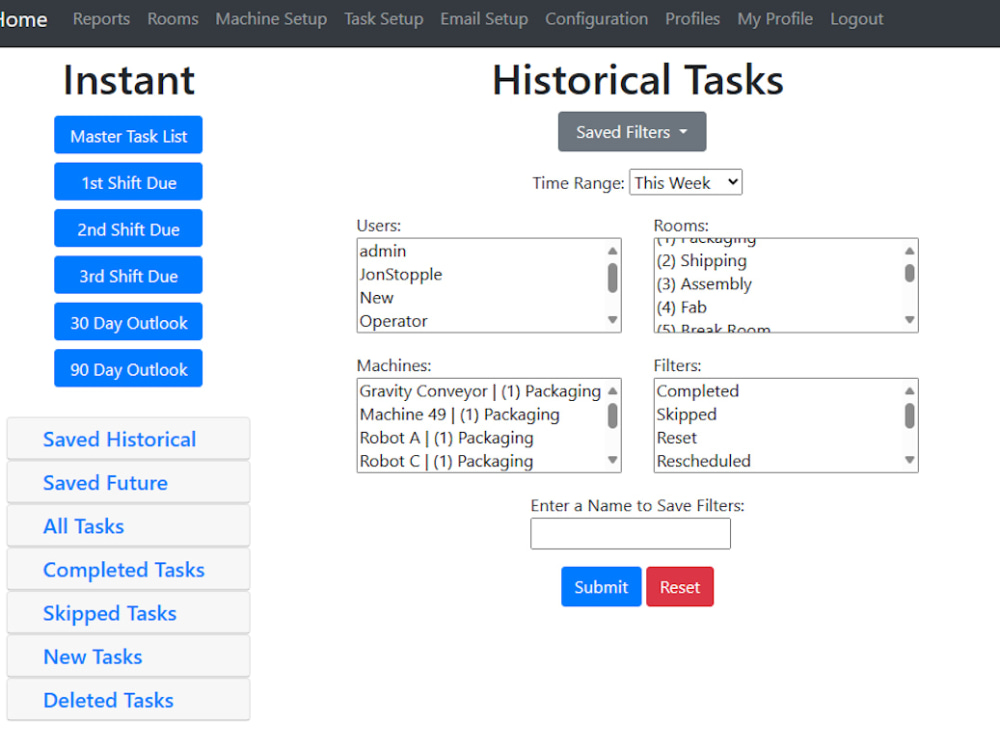Select Completed in the Filters list
The width and height of the screenshot is (1000, 749).
click(x=697, y=391)
